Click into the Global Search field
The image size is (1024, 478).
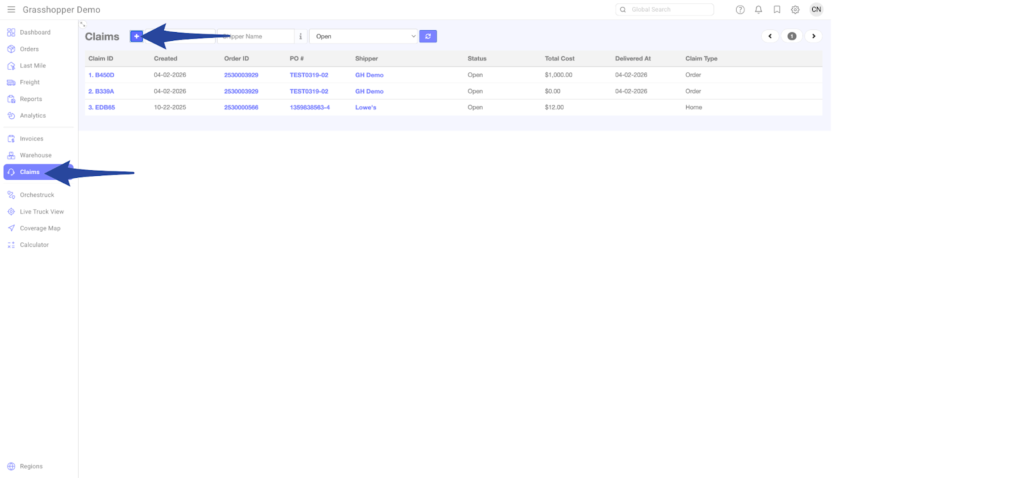668,10
